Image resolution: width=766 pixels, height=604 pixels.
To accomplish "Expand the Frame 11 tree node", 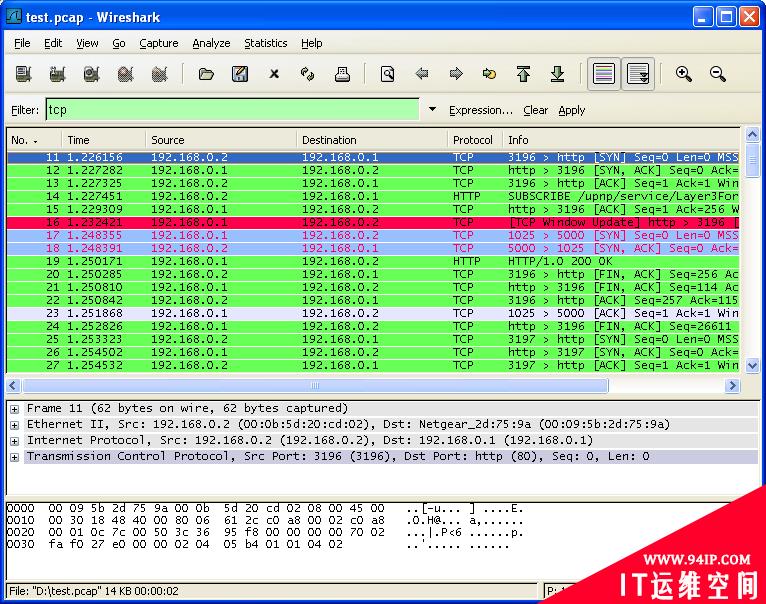I will click(x=15, y=410).
